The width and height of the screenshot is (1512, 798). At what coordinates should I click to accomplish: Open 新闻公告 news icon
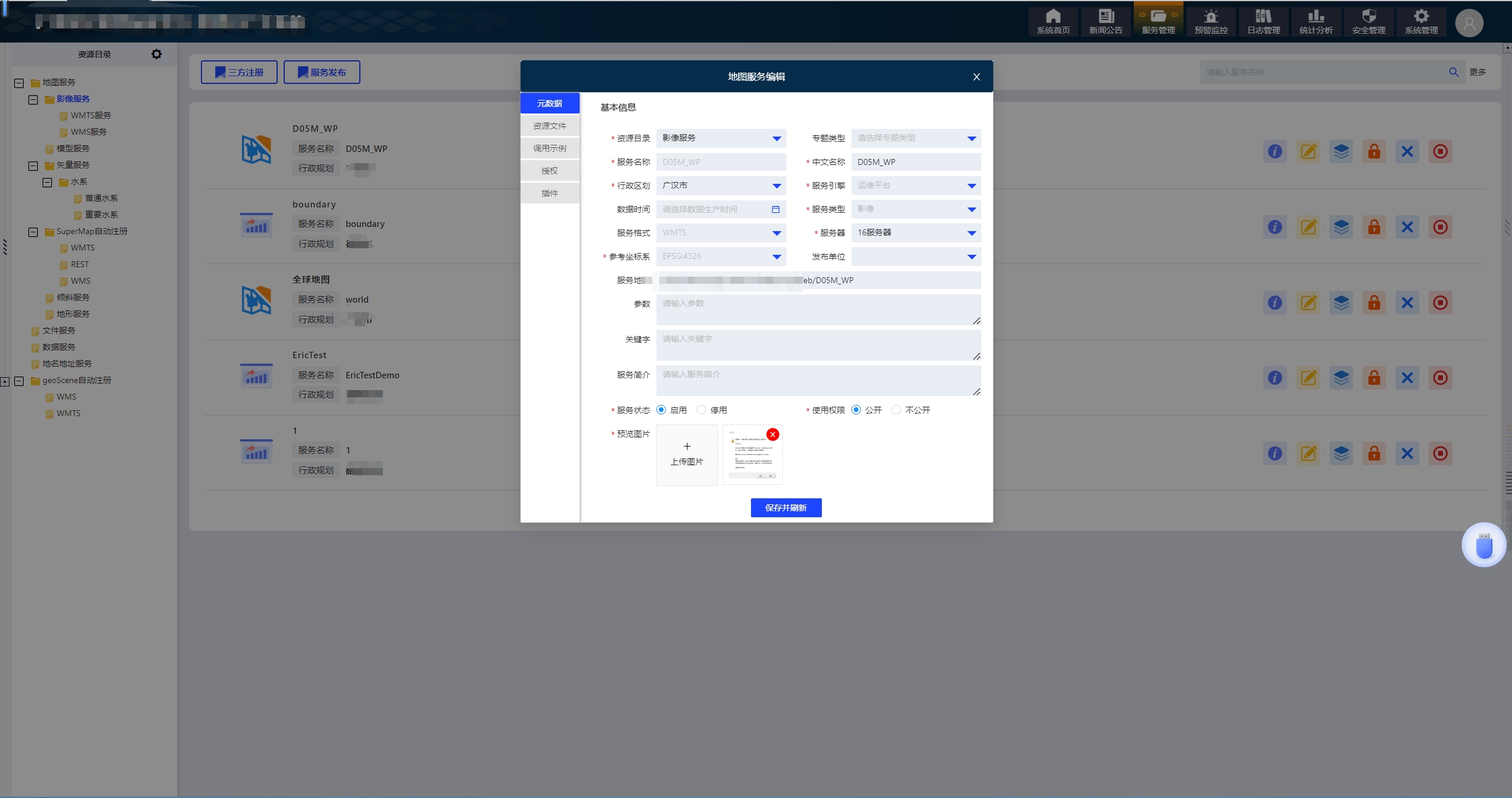pos(1105,22)
